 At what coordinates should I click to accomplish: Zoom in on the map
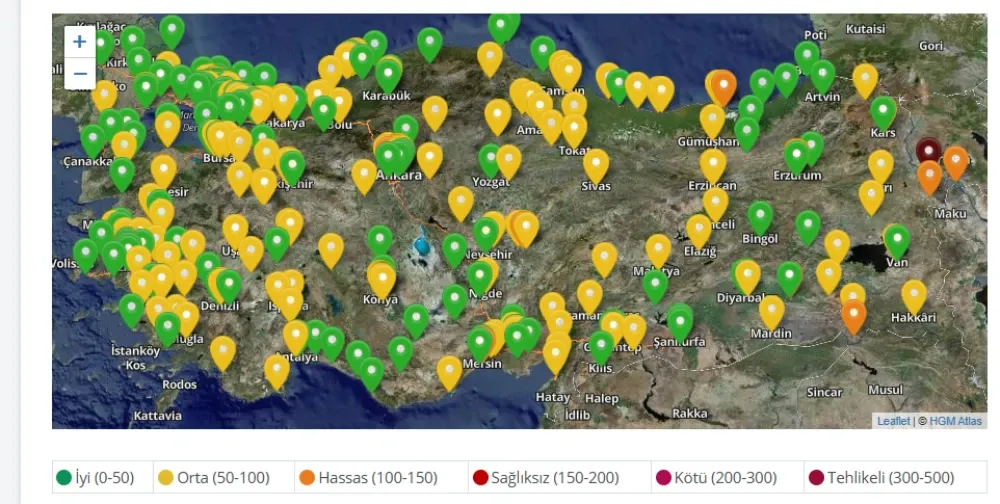[80, 42]
